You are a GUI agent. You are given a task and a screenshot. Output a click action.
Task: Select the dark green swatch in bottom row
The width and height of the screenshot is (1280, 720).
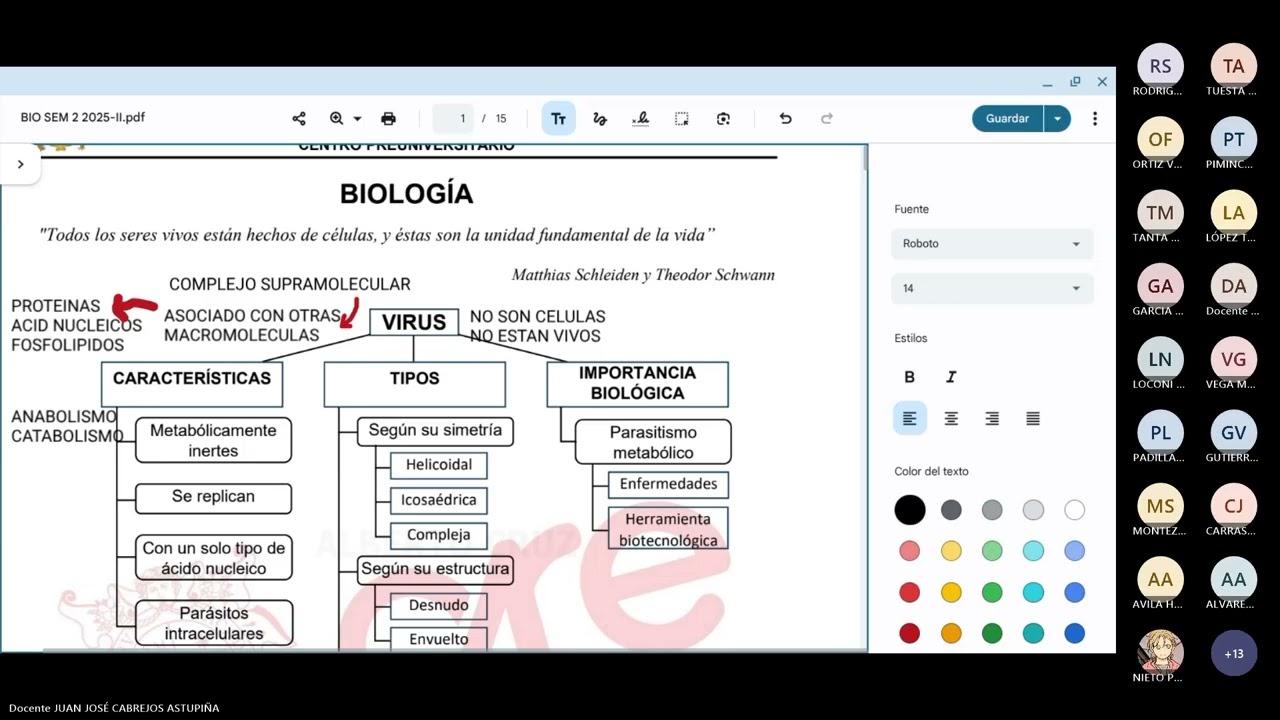992,633
